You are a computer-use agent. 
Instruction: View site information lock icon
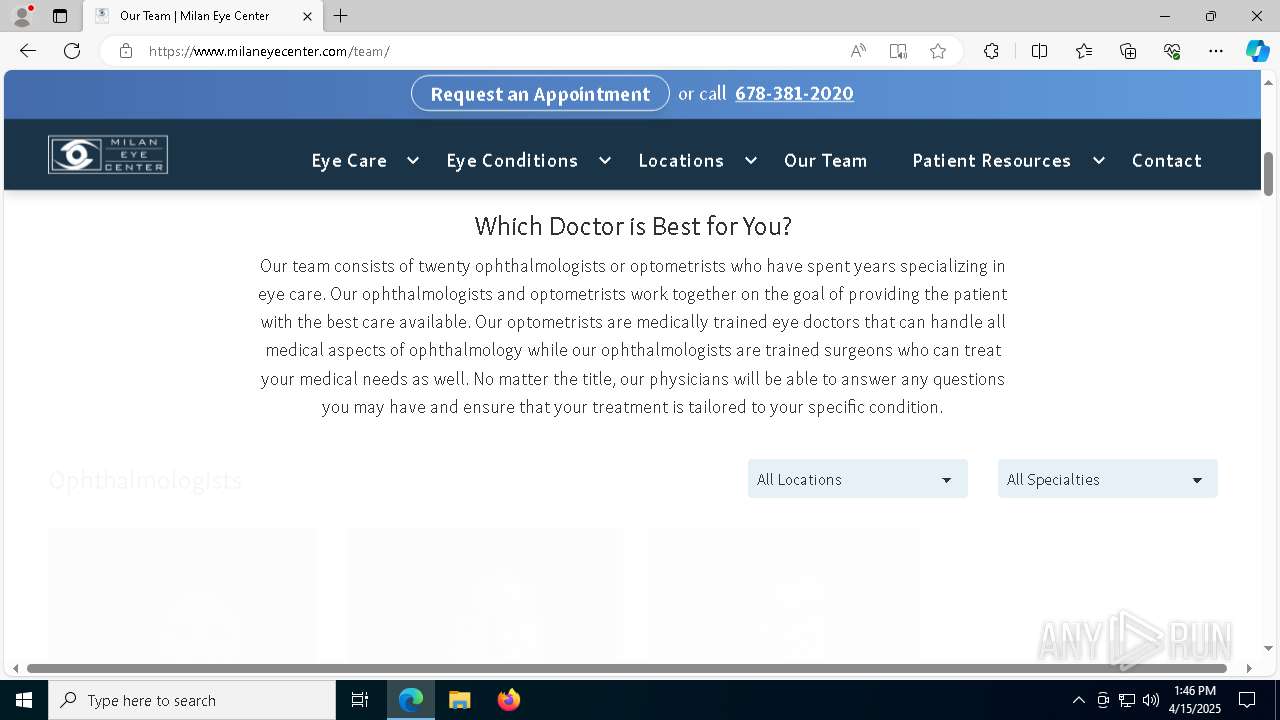(x=126, y=51)
